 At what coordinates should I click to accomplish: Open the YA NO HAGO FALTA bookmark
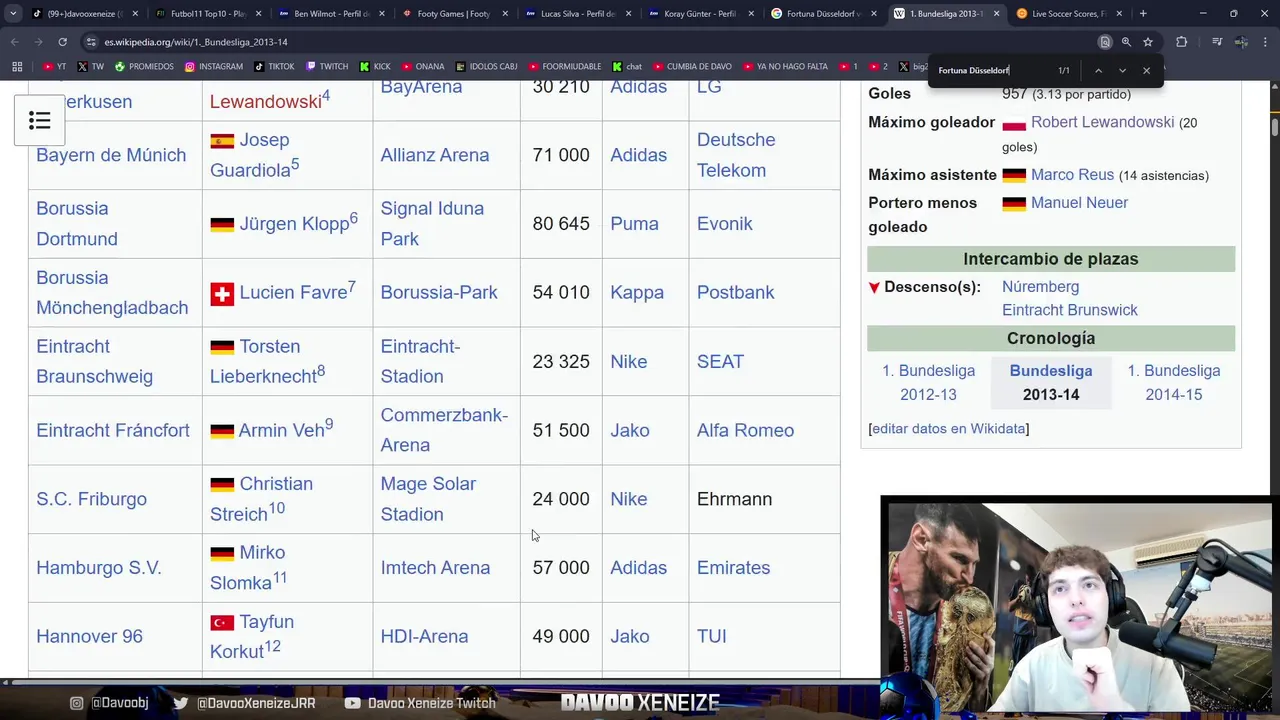[x=784, y=67]
